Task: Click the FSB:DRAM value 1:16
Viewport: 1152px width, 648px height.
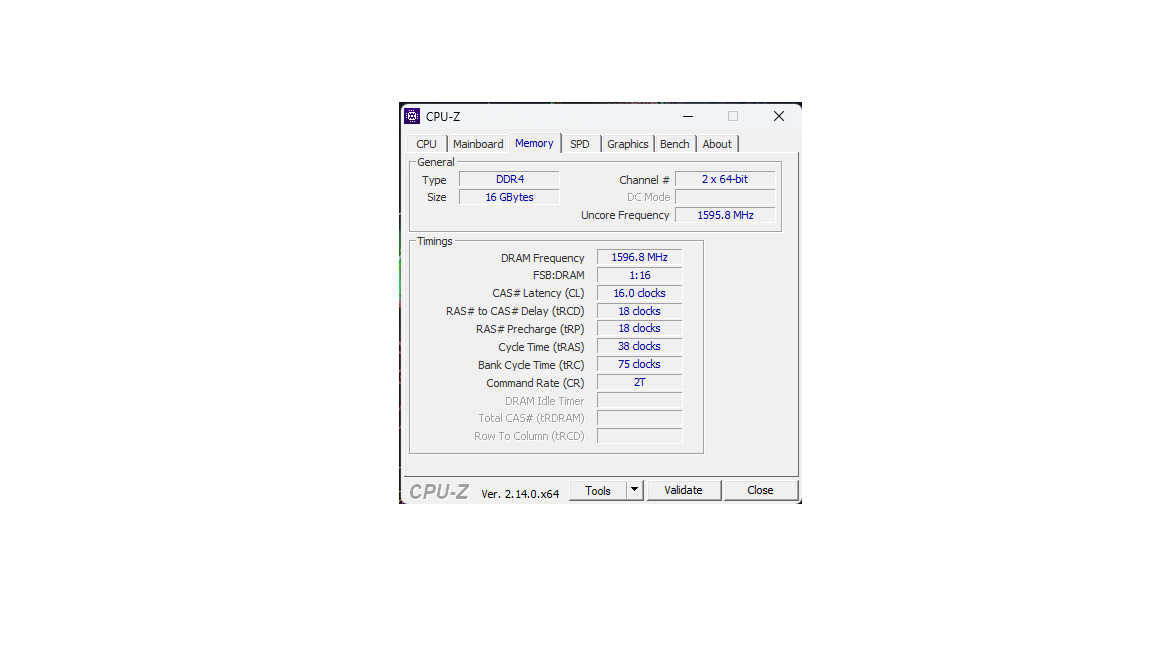Action: [640, 276]
